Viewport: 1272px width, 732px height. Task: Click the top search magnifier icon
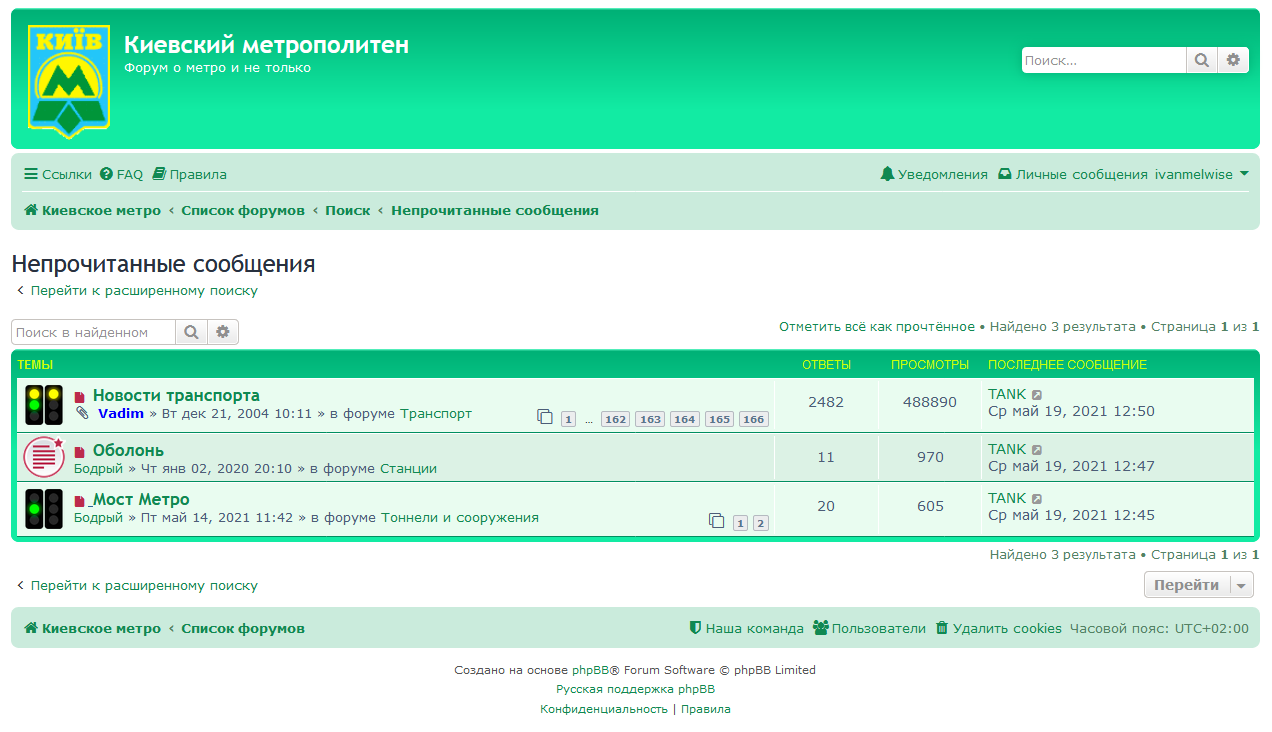click(x=1201, y=61)
